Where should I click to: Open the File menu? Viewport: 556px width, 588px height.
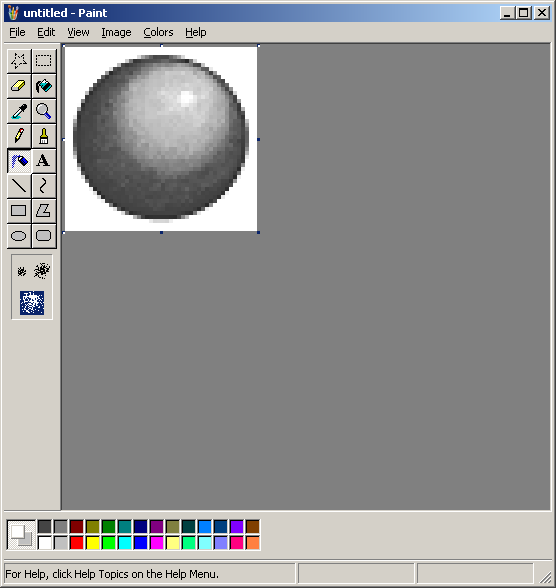tap(17, 33)
